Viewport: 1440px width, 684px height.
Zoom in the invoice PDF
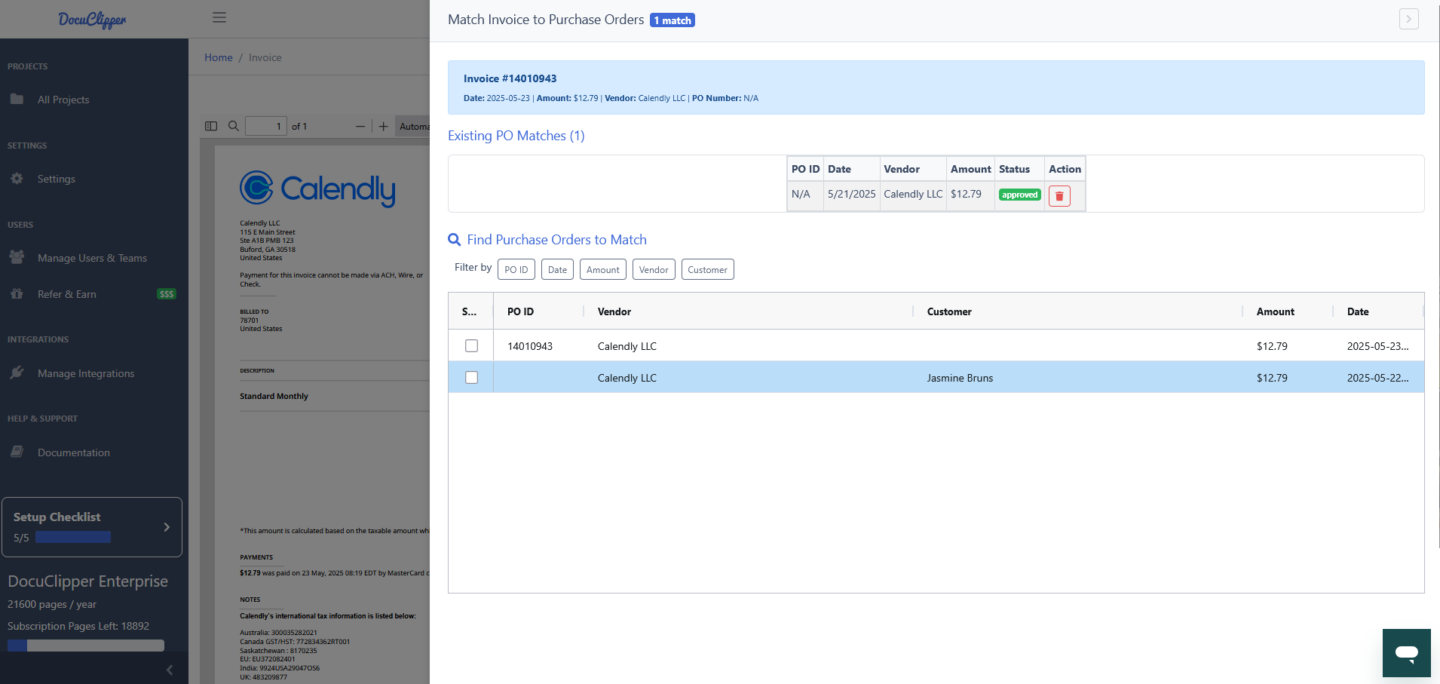[x=383, y=127]
